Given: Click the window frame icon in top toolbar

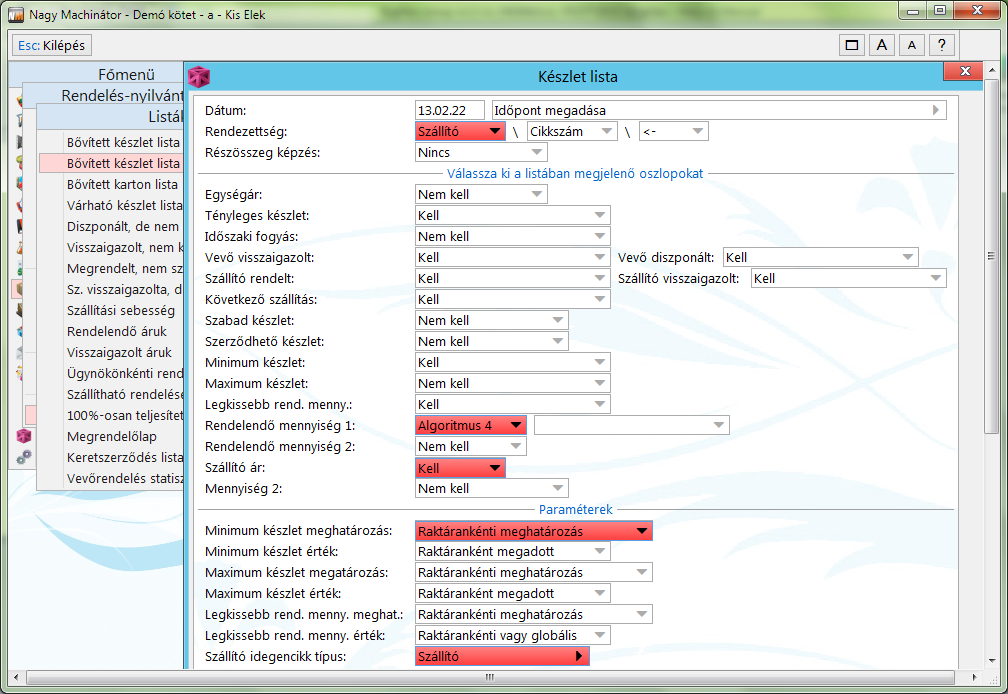Looking at the screenshot, I should coord(852,45).
